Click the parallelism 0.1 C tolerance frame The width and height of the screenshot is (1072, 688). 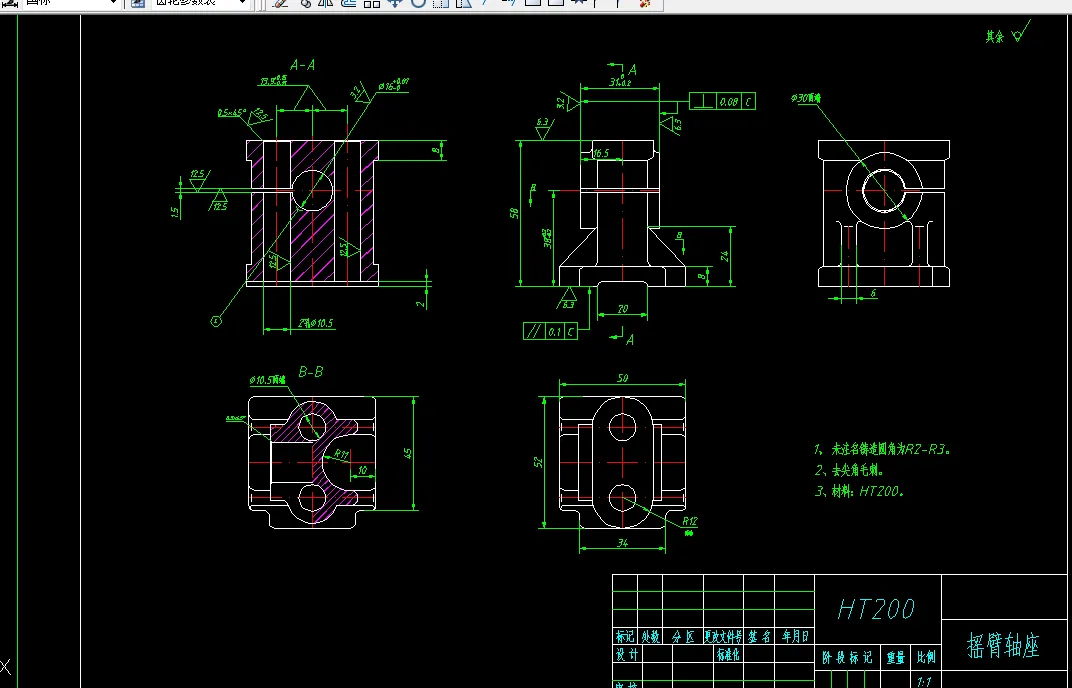click(550, 331)
